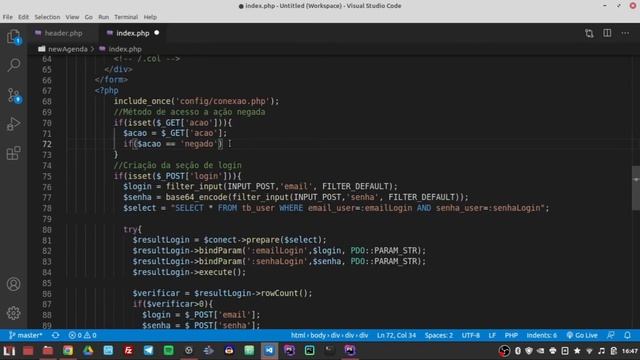This screenshot has height=360, width=640.
Task: Open the Run menu
Action: tap(104, 17)
